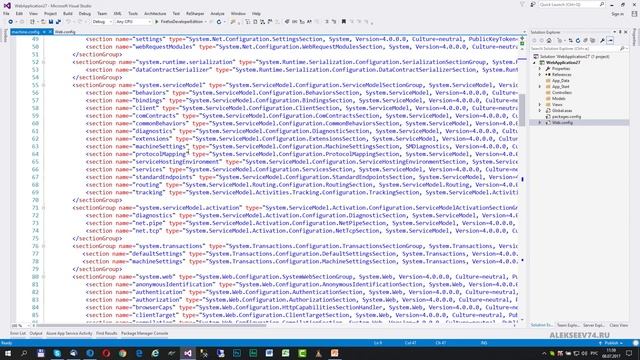This screenshot has width=640, height=360.
Task: Click the Properties wrench icon in Solution Explorer
Action: click(602, 40)
